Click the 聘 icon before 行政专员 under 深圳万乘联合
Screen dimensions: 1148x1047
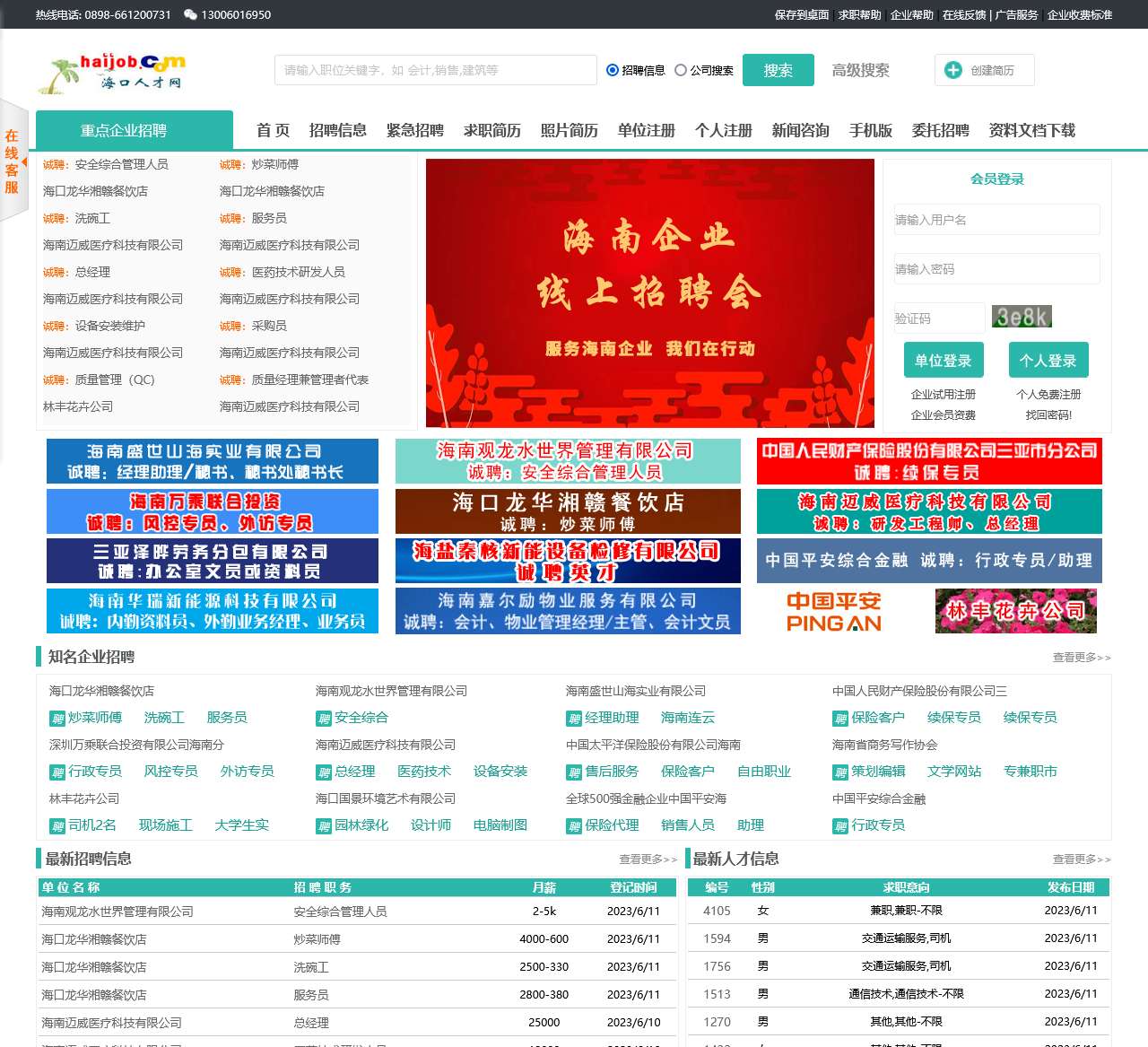click(57, 772)
